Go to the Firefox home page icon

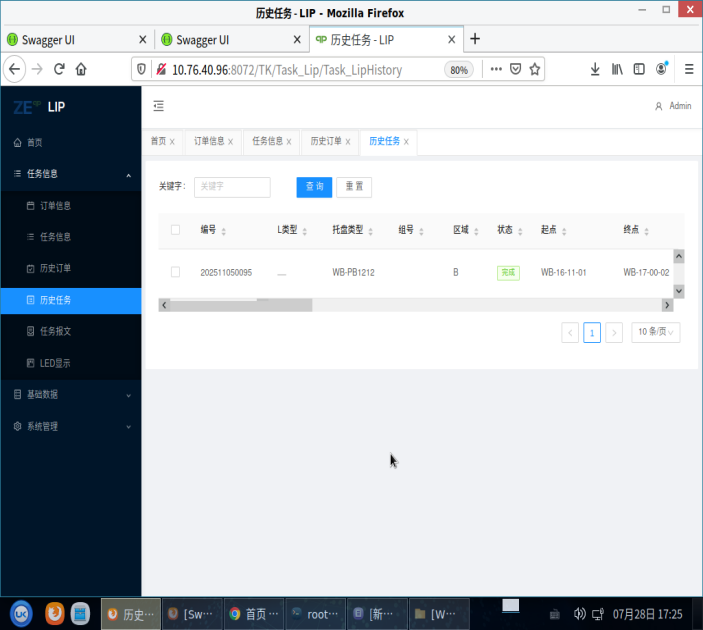click(81, 69)
